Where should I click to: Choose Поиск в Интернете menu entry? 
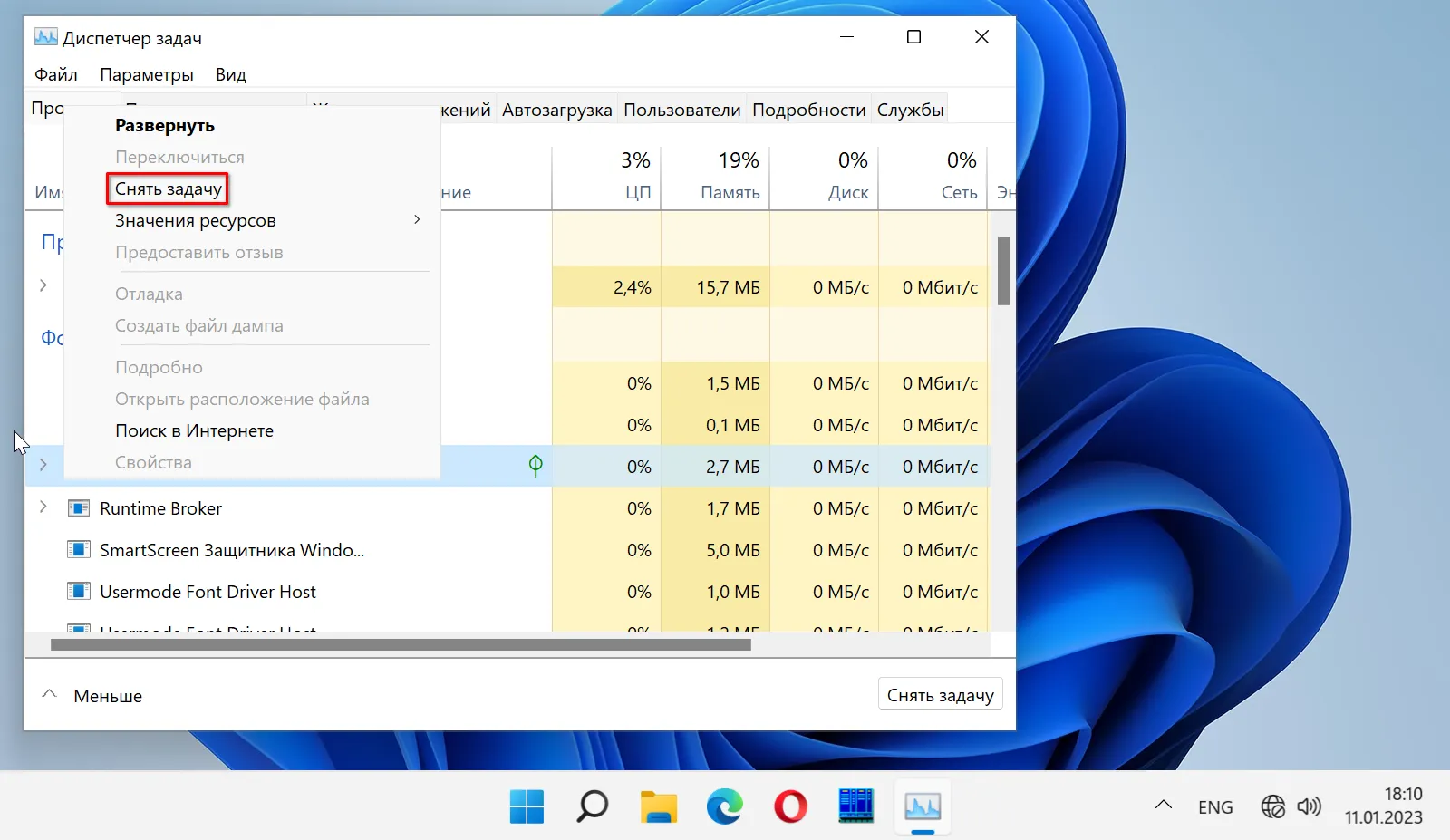[194, 430]
